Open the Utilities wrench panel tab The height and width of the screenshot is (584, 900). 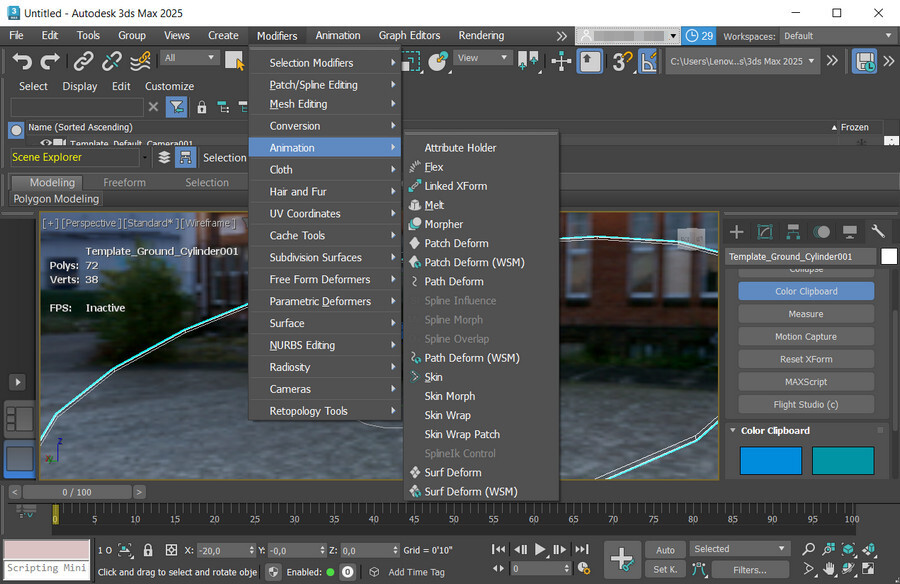pyautogui.click(x=878, y=231)
